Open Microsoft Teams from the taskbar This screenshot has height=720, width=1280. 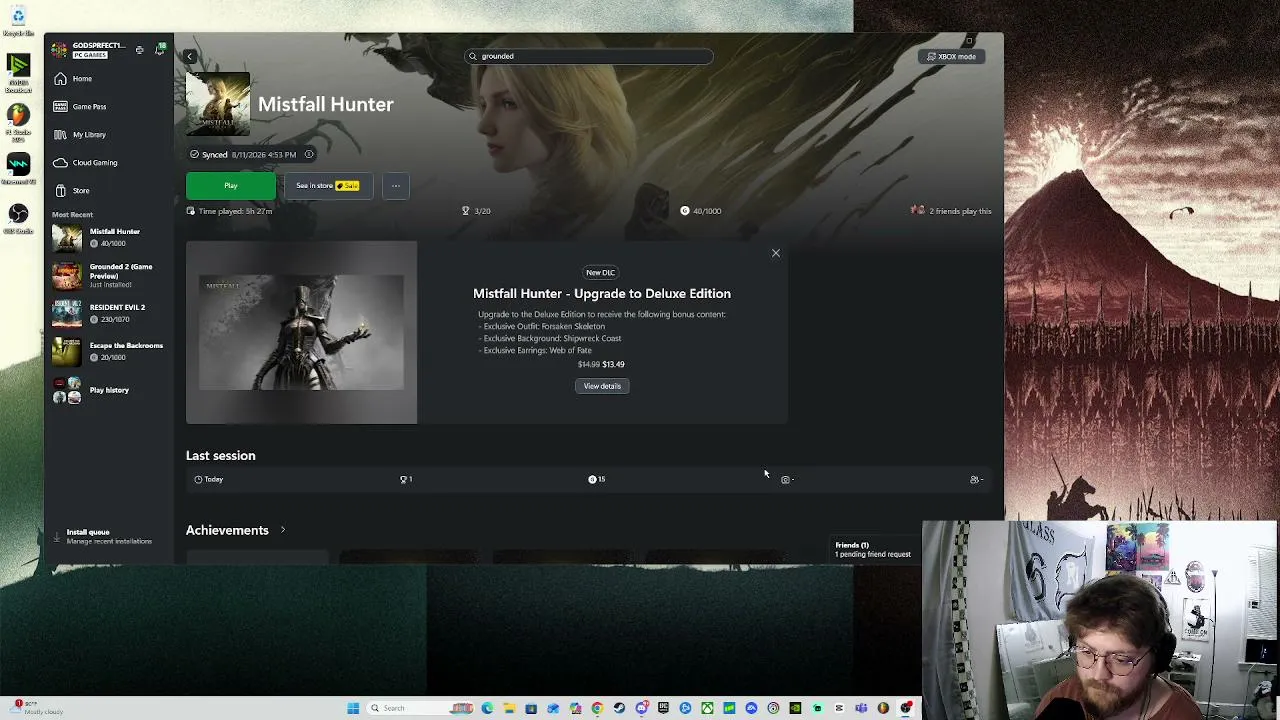click(861, 709)
